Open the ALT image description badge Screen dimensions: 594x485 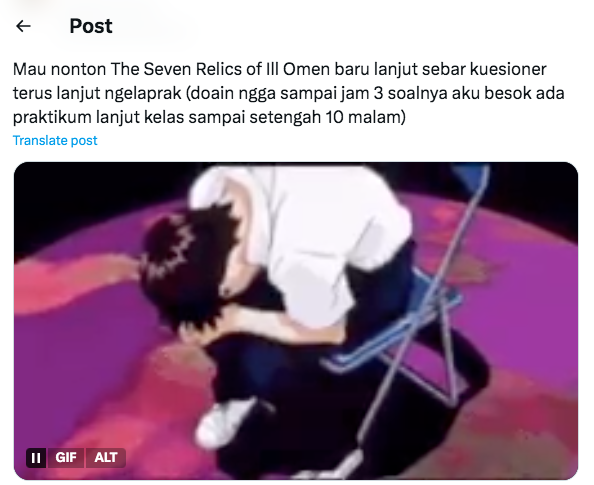(x=106, y=458)
